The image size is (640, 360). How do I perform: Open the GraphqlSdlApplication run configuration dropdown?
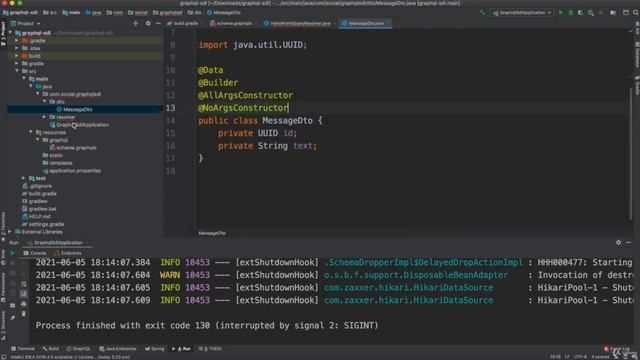[522, 13]
